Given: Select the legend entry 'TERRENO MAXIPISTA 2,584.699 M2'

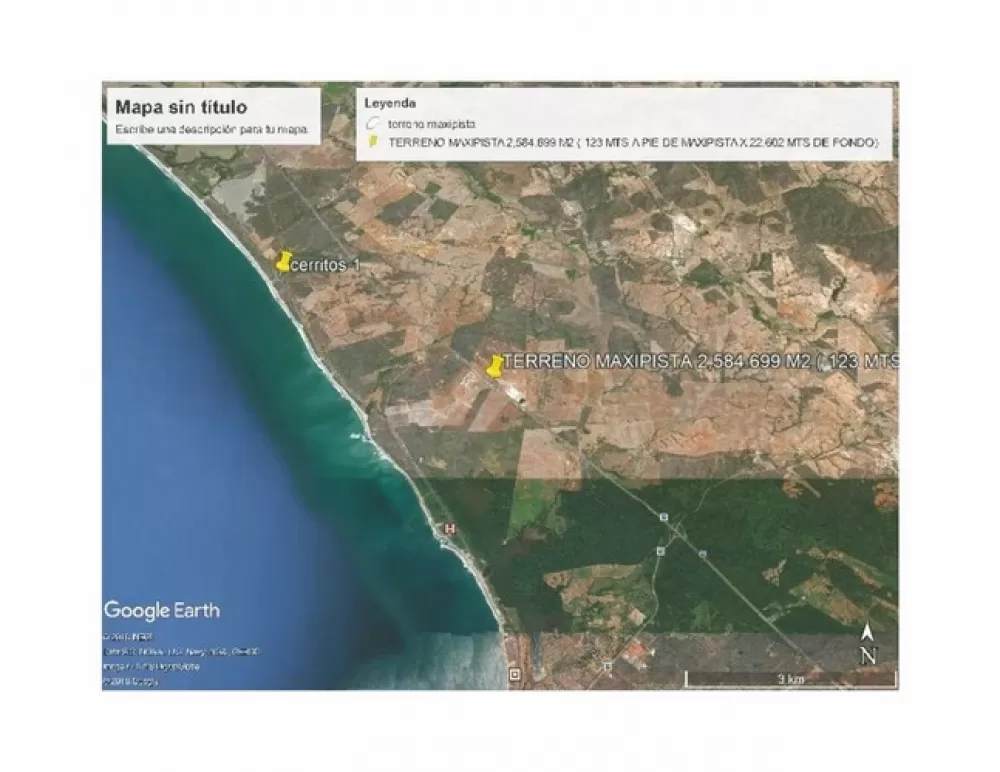Looking at the screenshot, I should coord(633,142).
